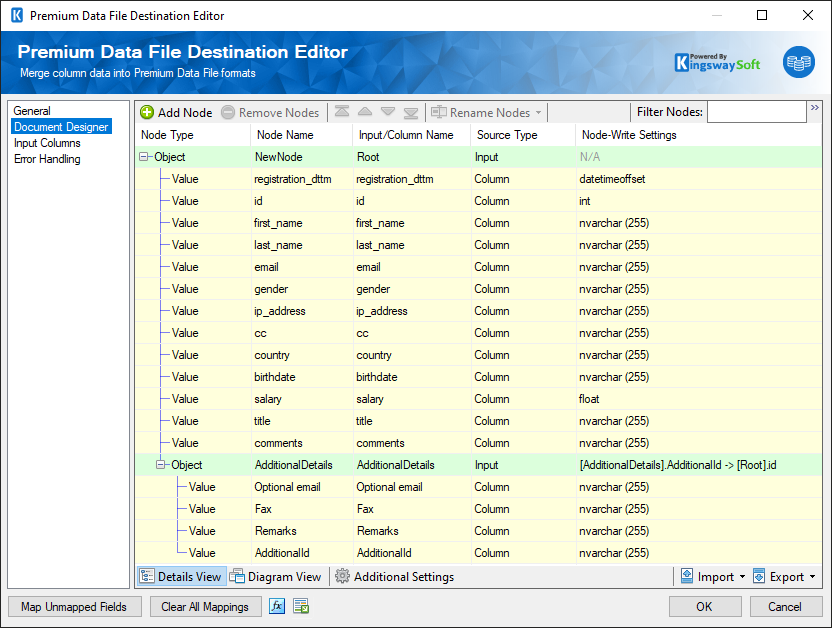Open the Rename Nodes dropdown arrow
Screen dimensions: 832x628
pyautogui.click(x=539, y=112)
